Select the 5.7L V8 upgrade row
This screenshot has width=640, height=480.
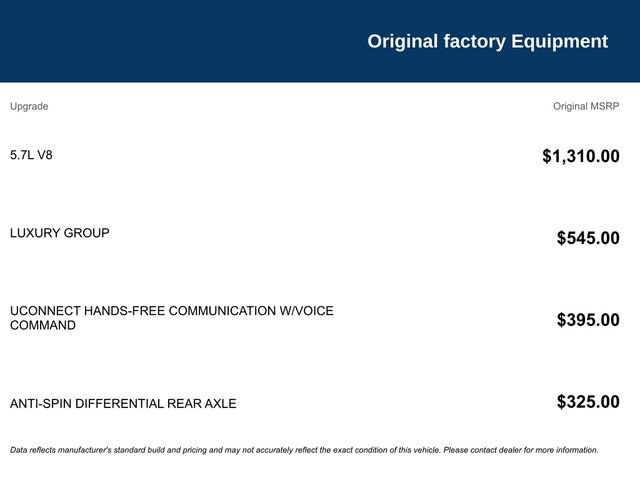[31, 156]
